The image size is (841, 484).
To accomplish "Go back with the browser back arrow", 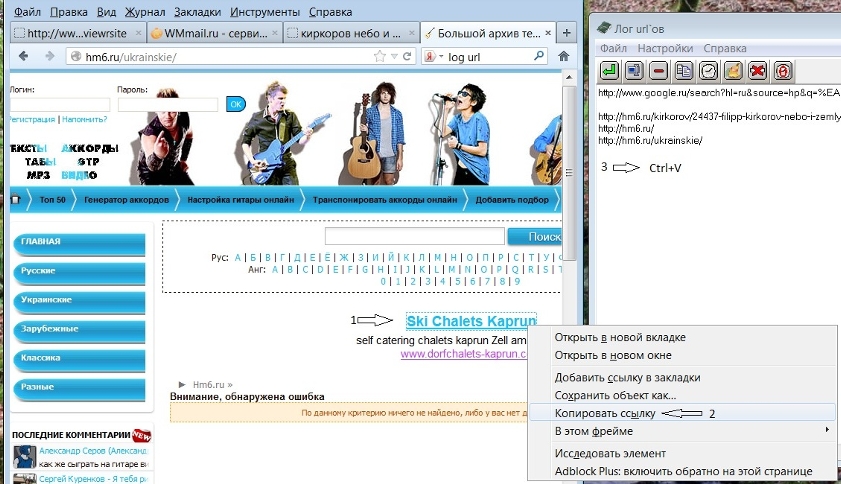I will [x=23, y=56].
